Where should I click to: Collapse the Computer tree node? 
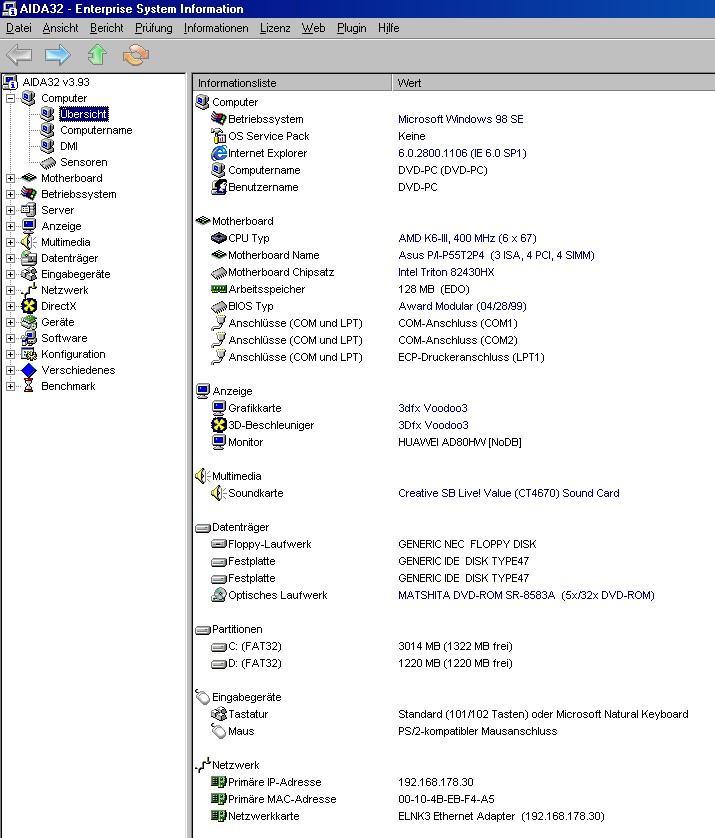(10, 98)
